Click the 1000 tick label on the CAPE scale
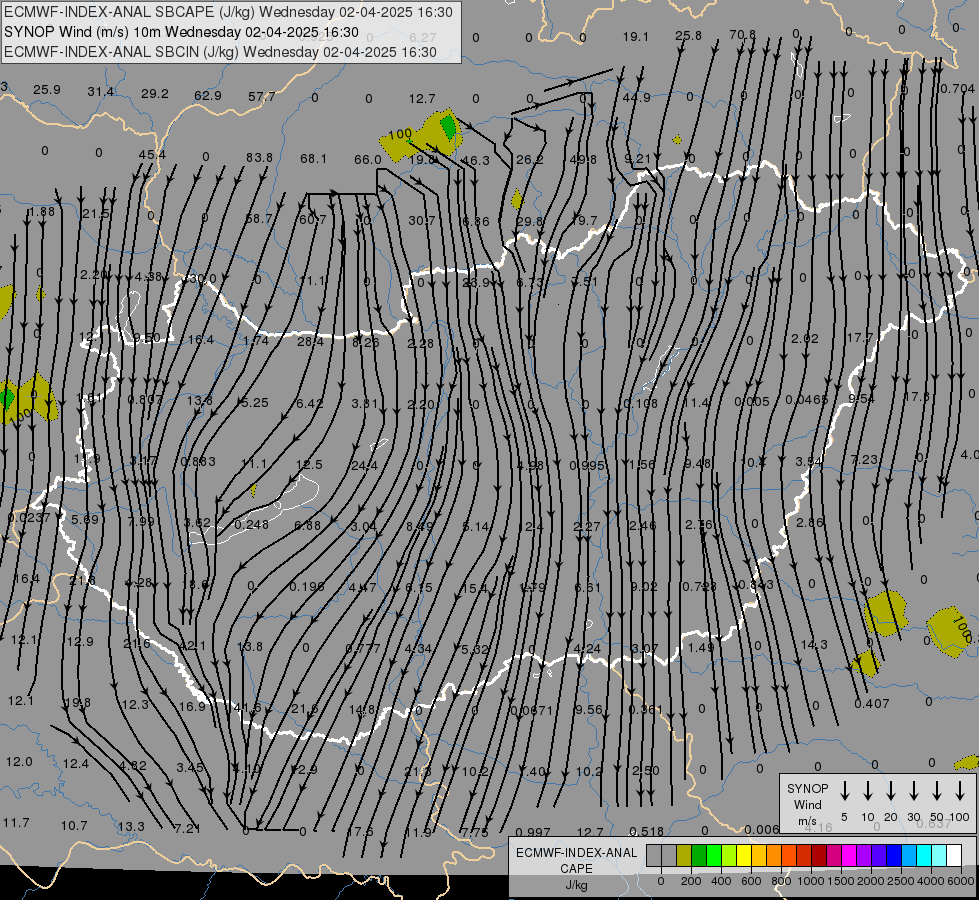Image resolution: width=979 pixels, height=900 pixels. click(811, 881)
